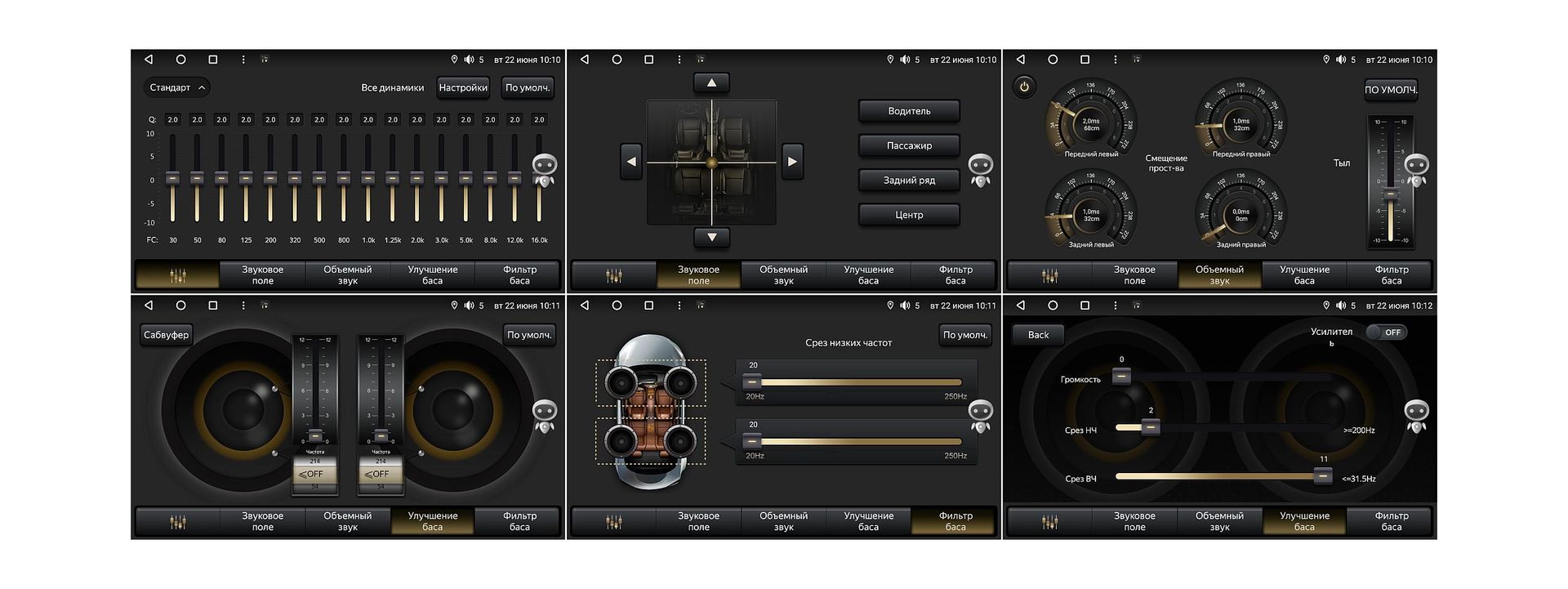Select the Задний ряд position
This screenshot has width=1568, height=589.
tap(908, 181)
